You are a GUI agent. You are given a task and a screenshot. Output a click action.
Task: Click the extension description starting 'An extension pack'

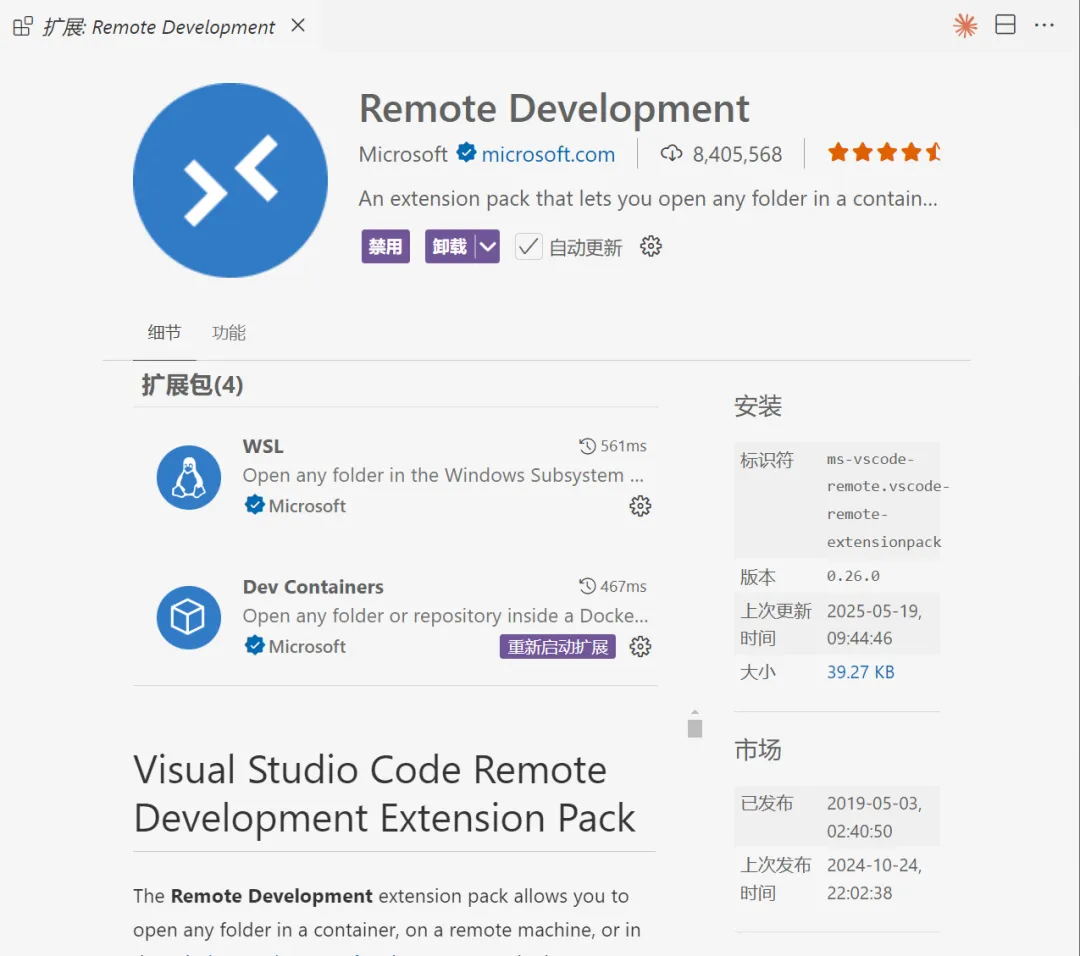(x=647, y=199)
